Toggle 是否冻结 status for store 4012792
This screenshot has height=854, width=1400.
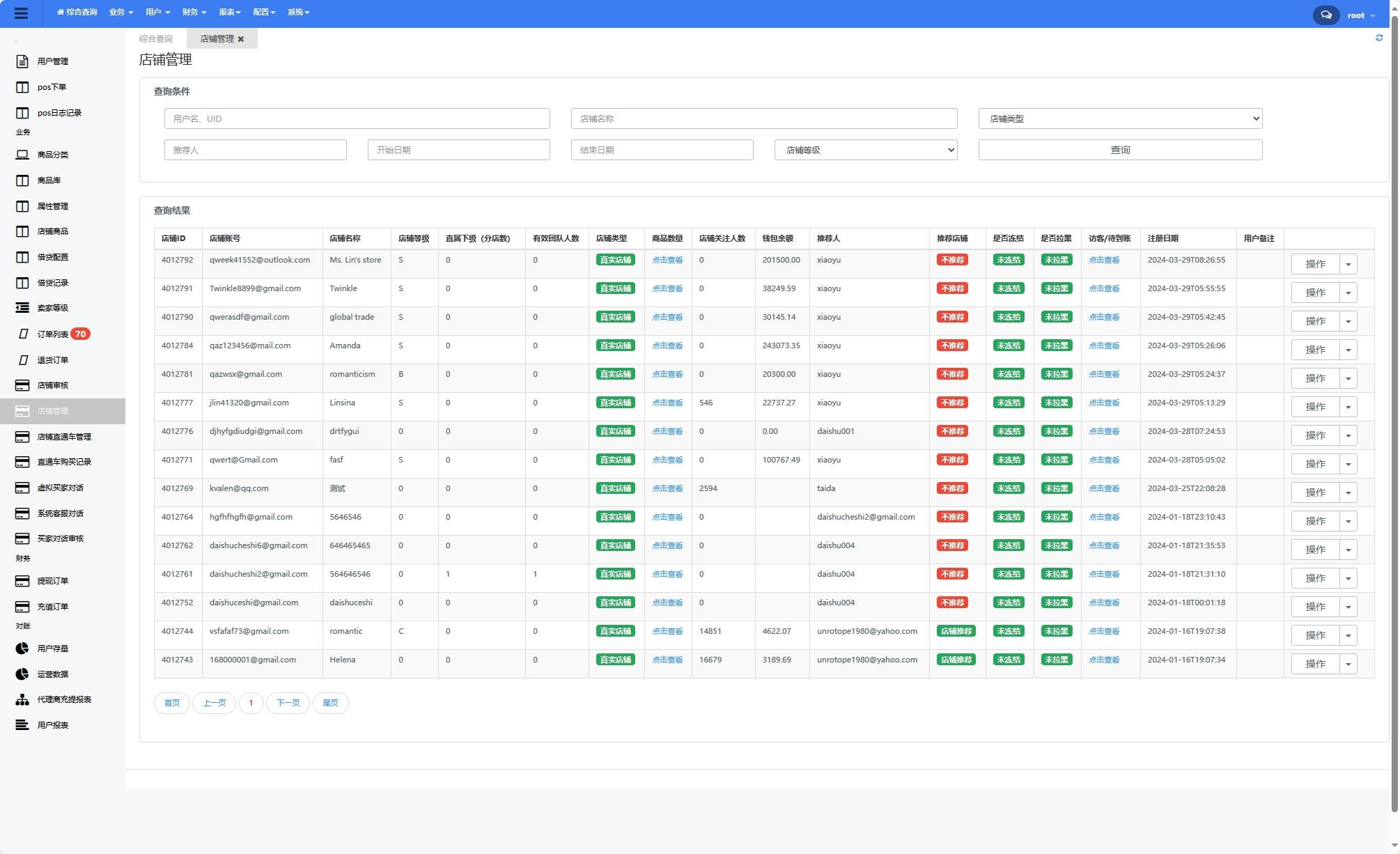click(x=1007, y=261)
